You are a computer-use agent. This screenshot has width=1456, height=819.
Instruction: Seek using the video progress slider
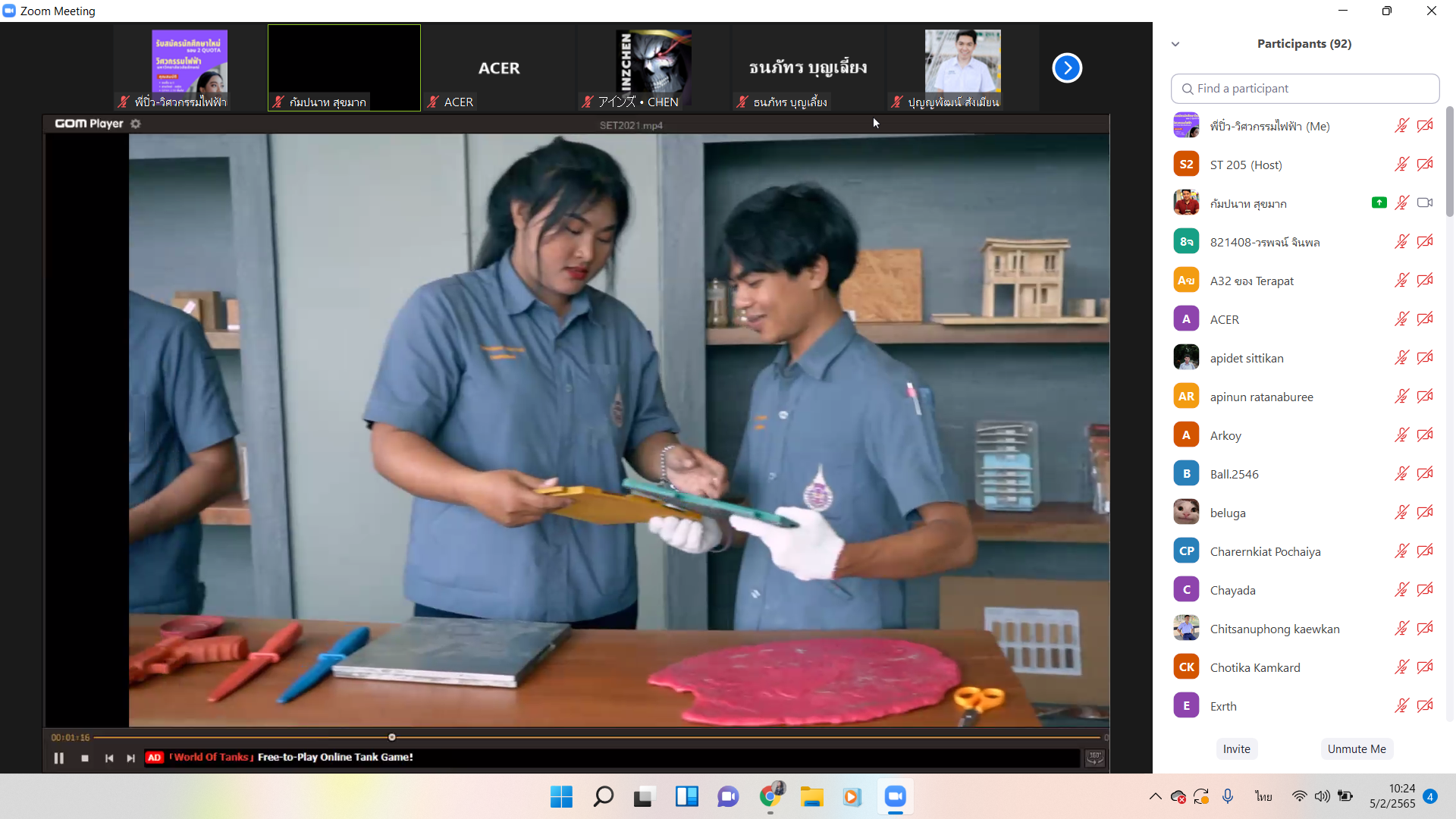click(392, 737)
